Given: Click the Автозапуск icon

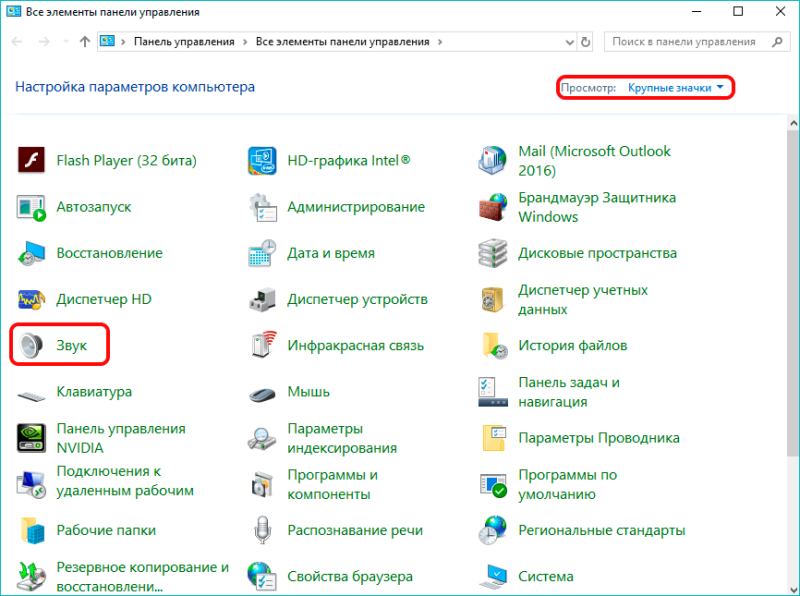Looking at the screenshot, I should (31, 207).
